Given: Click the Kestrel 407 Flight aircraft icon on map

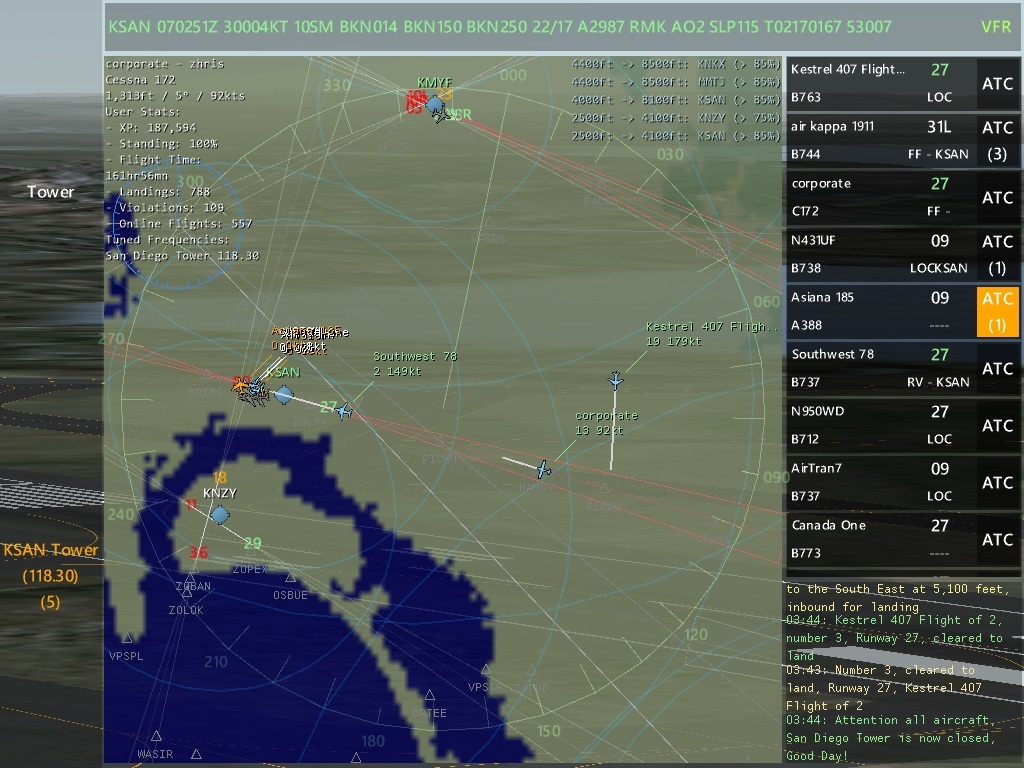Looking at the screenshot, I should 615,380.
